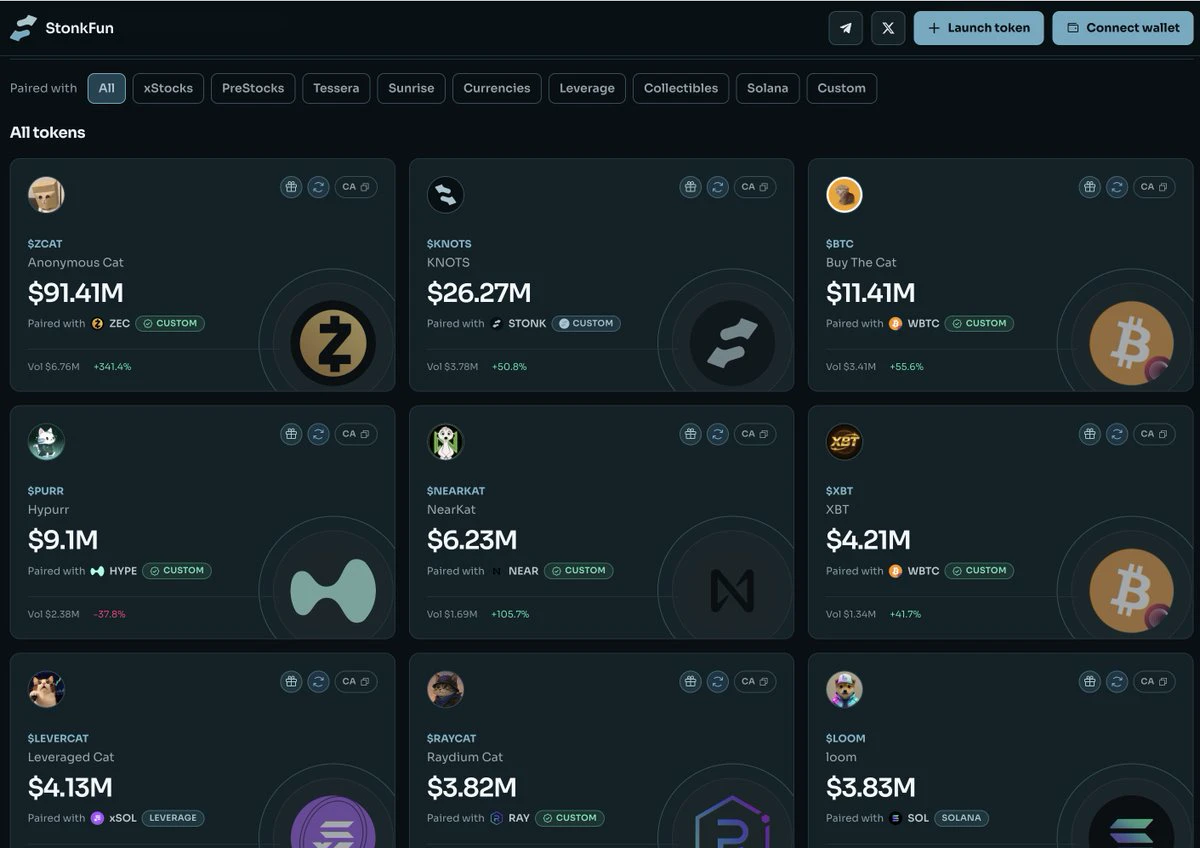1200x848 pixels.
Task: Filter tokens by Currencies
Action: (497, 88)
